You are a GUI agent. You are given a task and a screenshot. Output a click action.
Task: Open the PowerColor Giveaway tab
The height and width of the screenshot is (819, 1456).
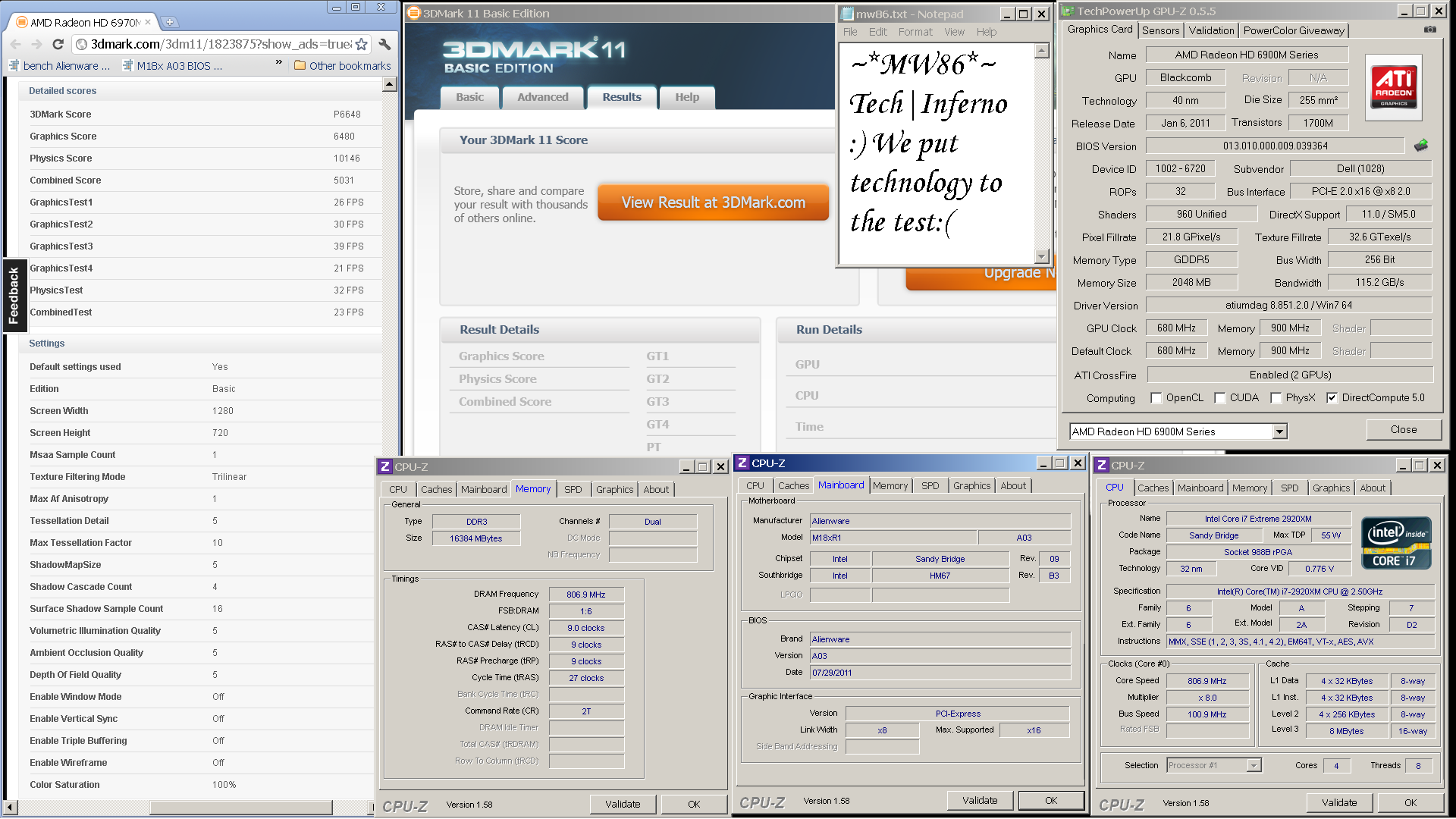[x=1294, y=30]
